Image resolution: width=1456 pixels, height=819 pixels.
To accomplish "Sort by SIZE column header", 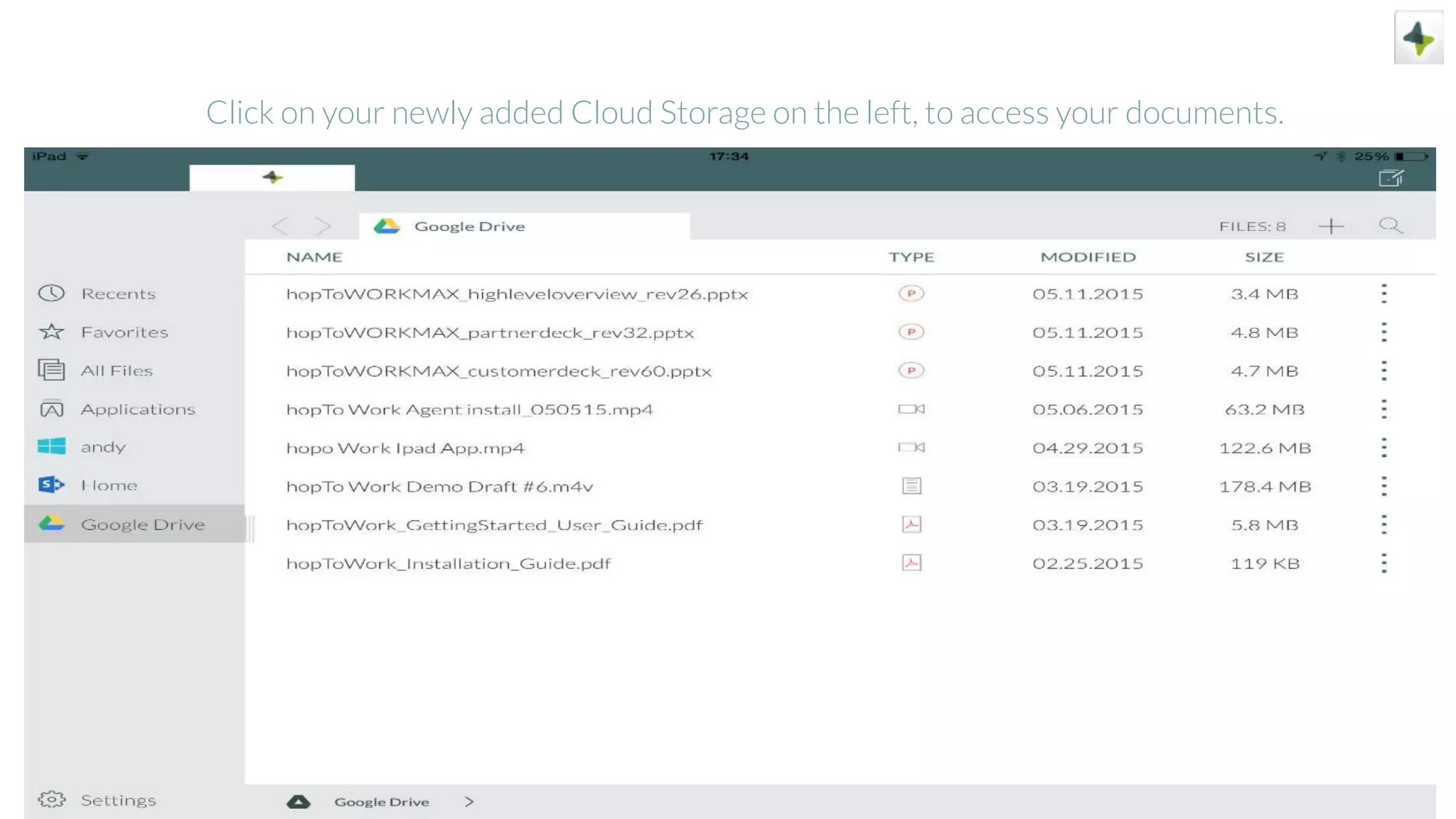I will [1265, 257].
